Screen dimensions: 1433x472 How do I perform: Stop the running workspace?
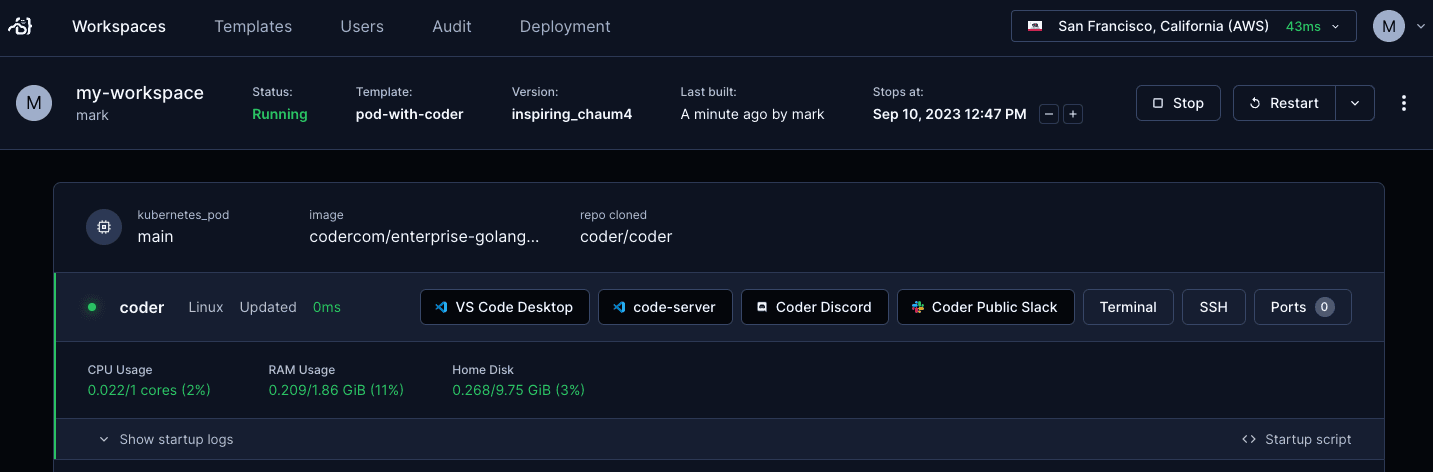(1179, 103)
